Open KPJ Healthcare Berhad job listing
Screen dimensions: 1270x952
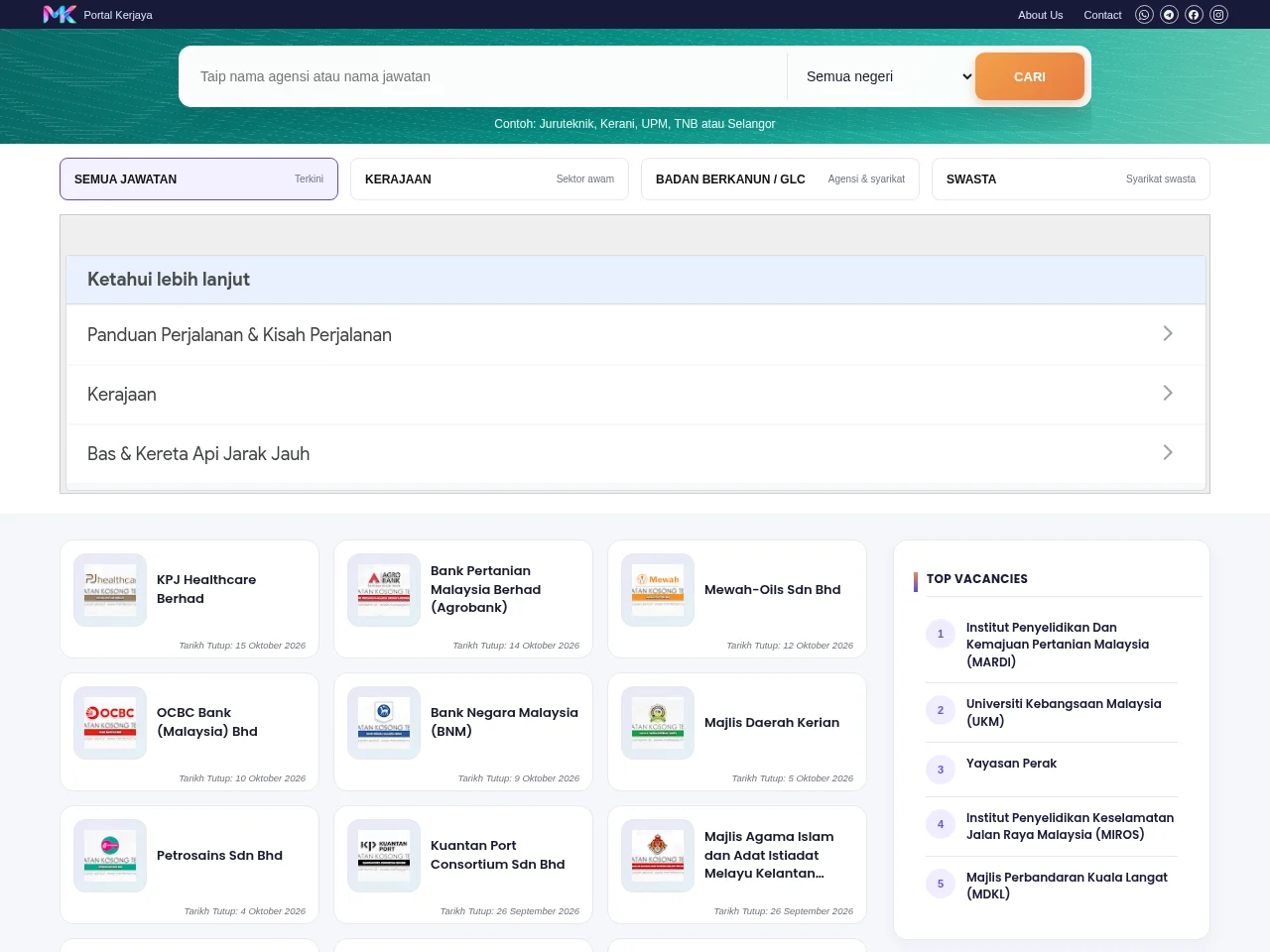click(x=206, y=589)
